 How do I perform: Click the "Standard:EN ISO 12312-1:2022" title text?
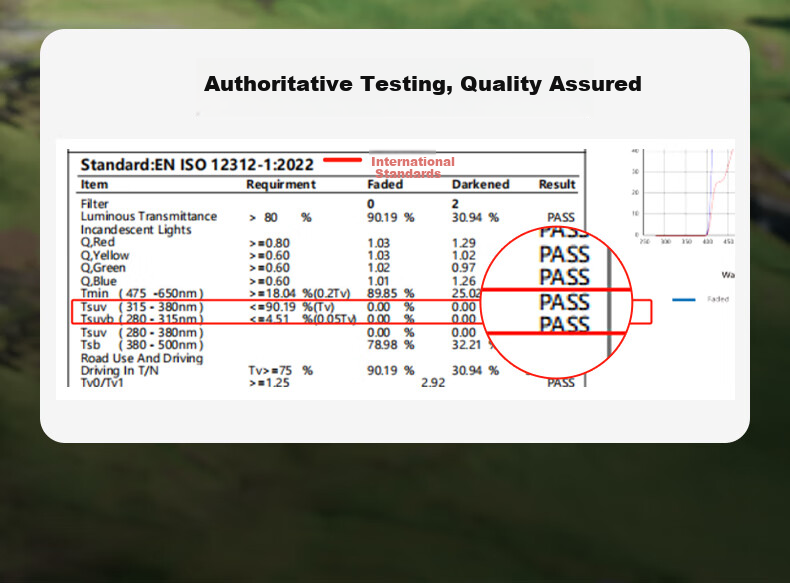[x=197, y=165]
